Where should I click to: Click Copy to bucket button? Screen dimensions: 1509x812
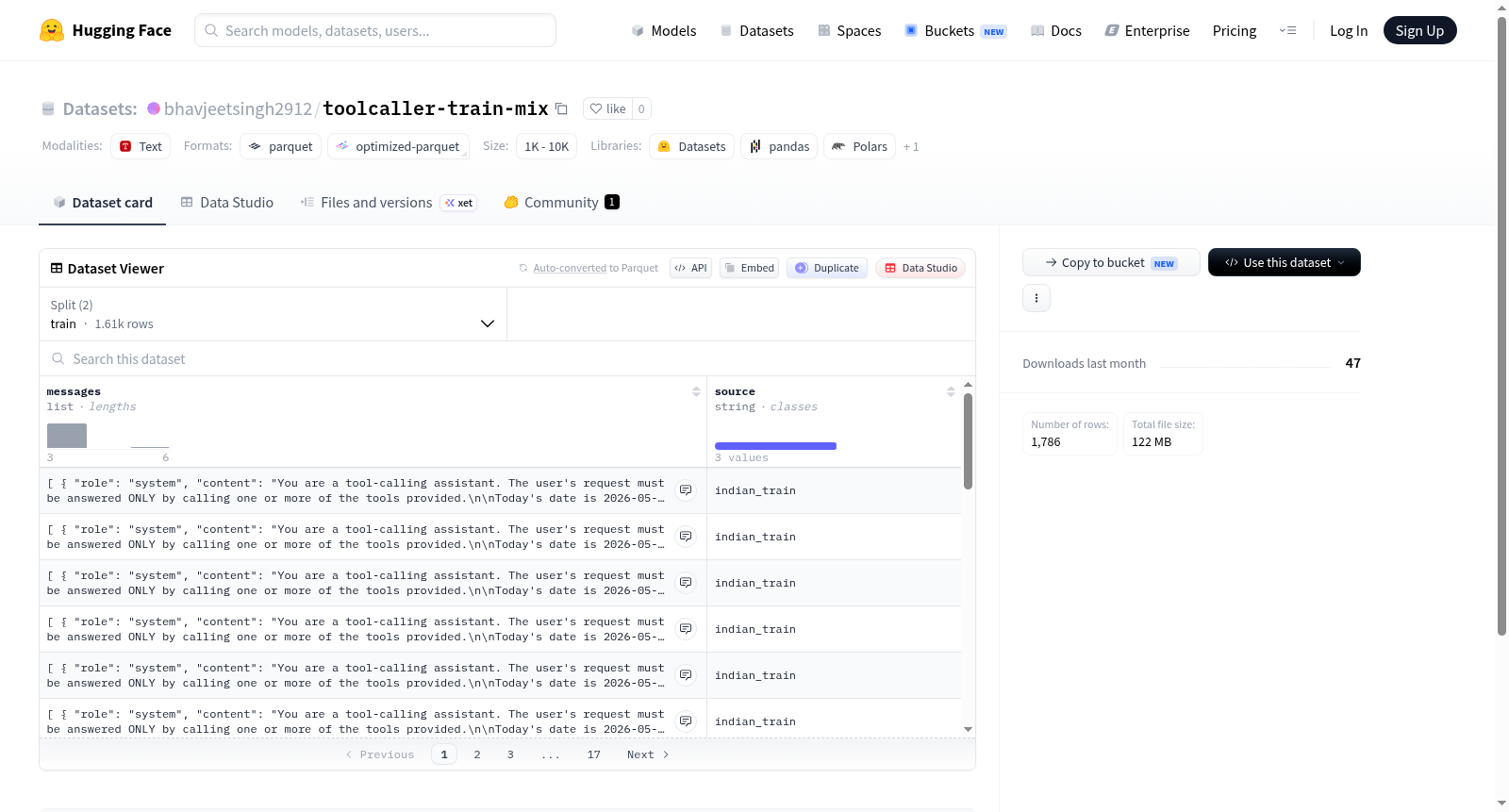(1111, 262)
